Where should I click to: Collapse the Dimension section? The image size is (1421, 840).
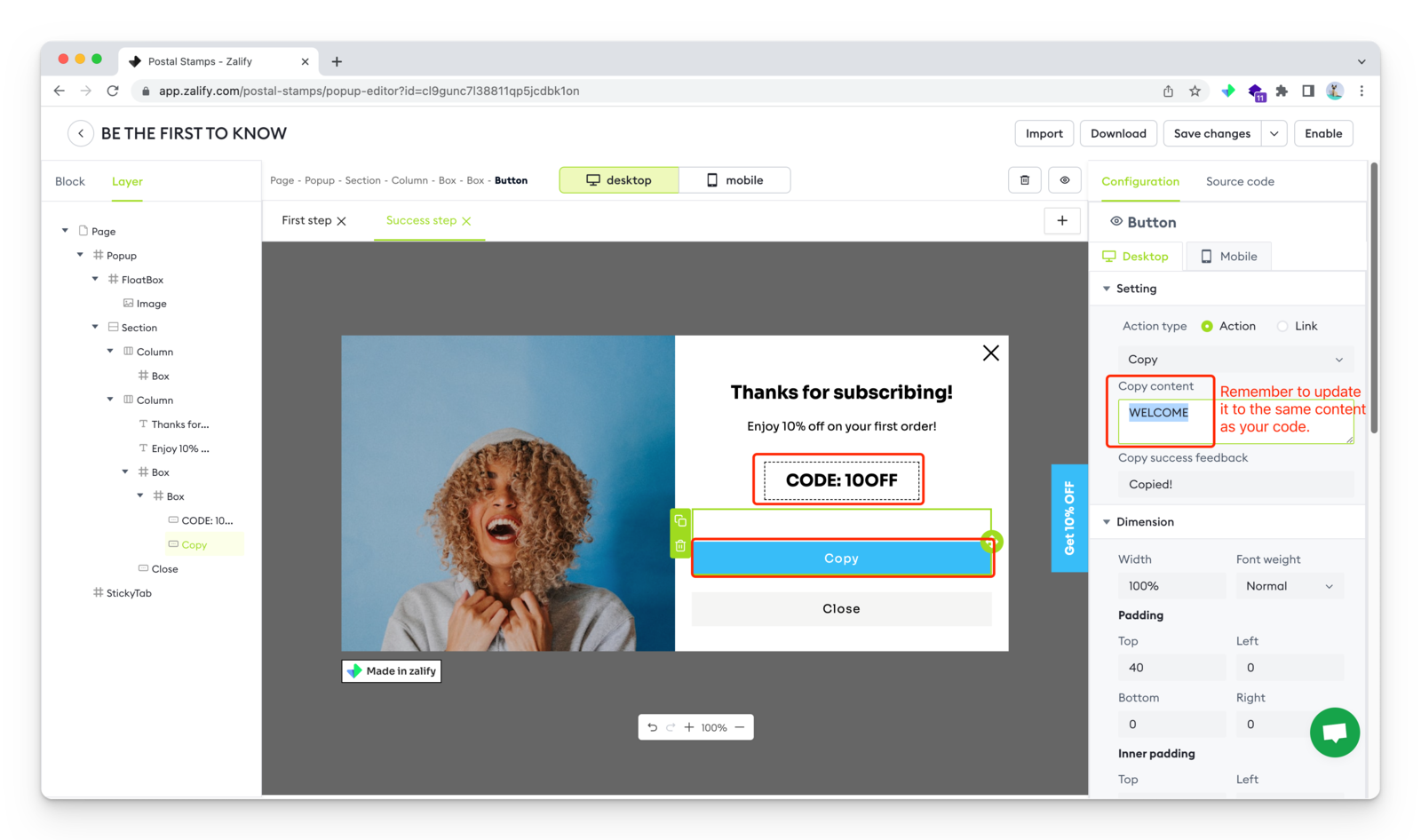click(x=1107, y=522)
